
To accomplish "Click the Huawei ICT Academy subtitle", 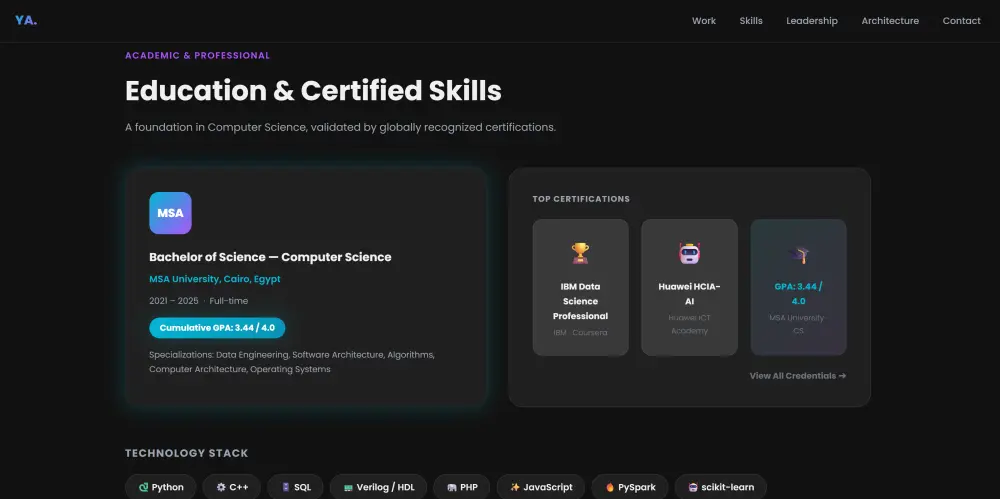I will pos(689,324).
